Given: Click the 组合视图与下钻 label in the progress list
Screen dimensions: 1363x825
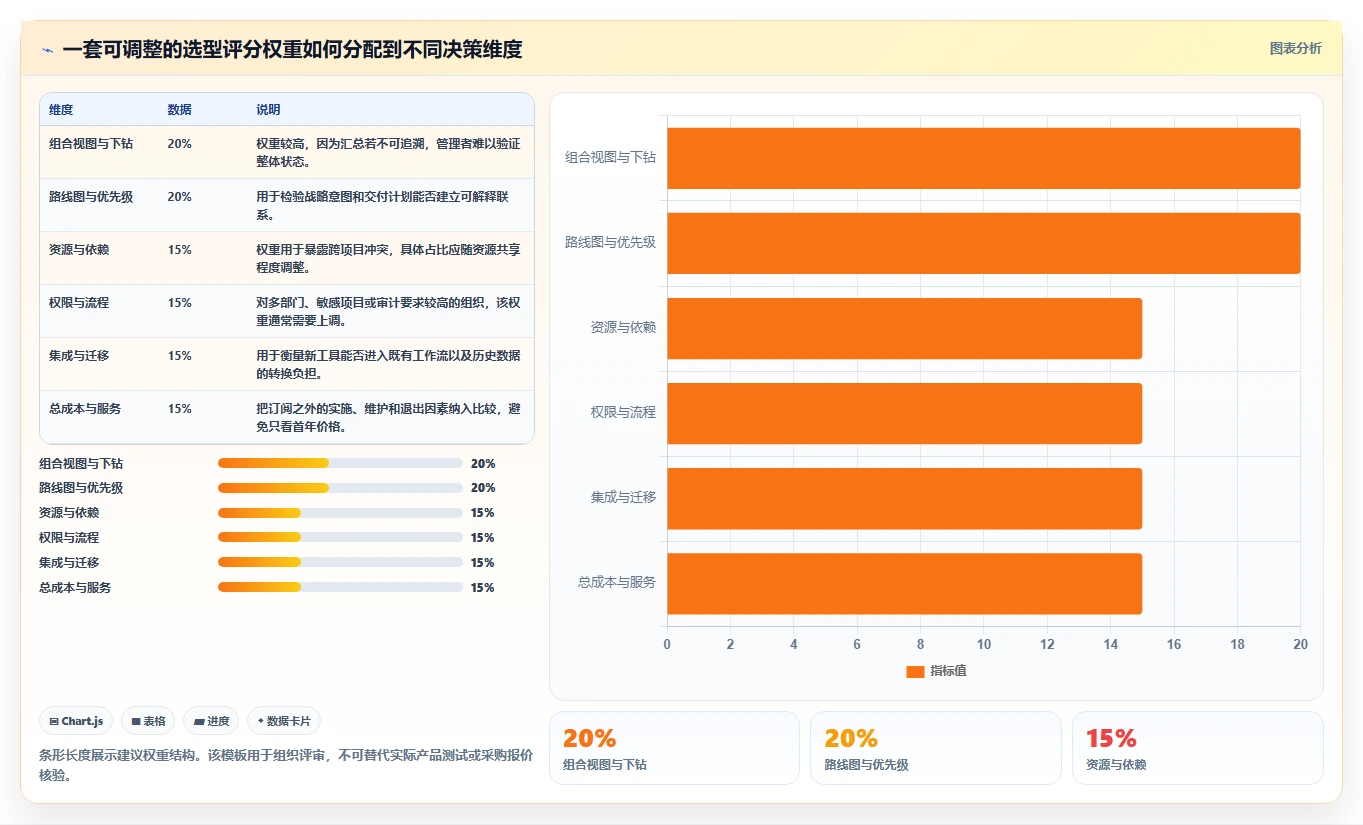Looking at the screenshot, I should click(x=81, y=464).
